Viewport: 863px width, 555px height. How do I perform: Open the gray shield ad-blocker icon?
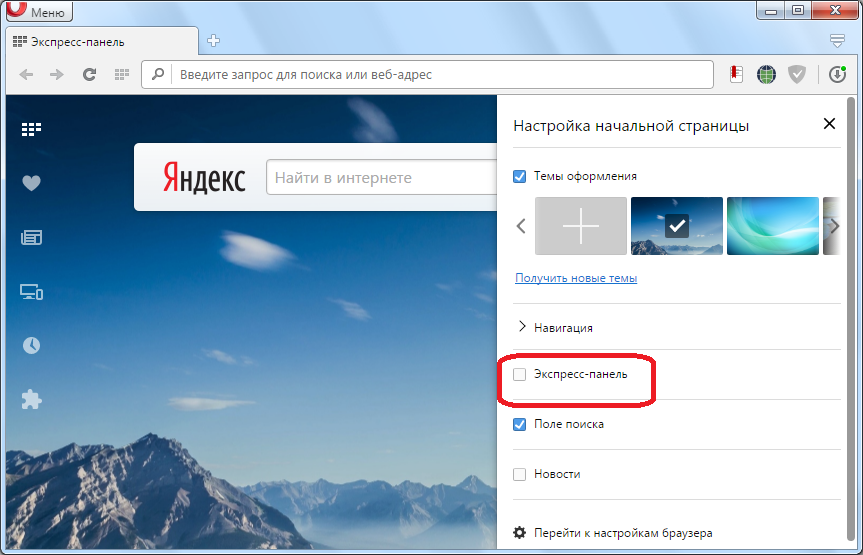pos(797,74)
